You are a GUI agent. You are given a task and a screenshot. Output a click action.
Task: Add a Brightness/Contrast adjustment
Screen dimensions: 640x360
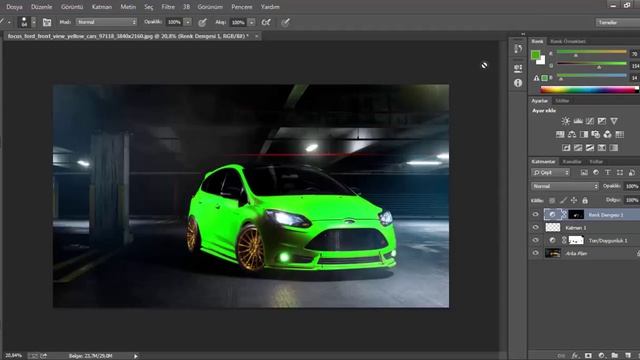(x=565, y=121)
